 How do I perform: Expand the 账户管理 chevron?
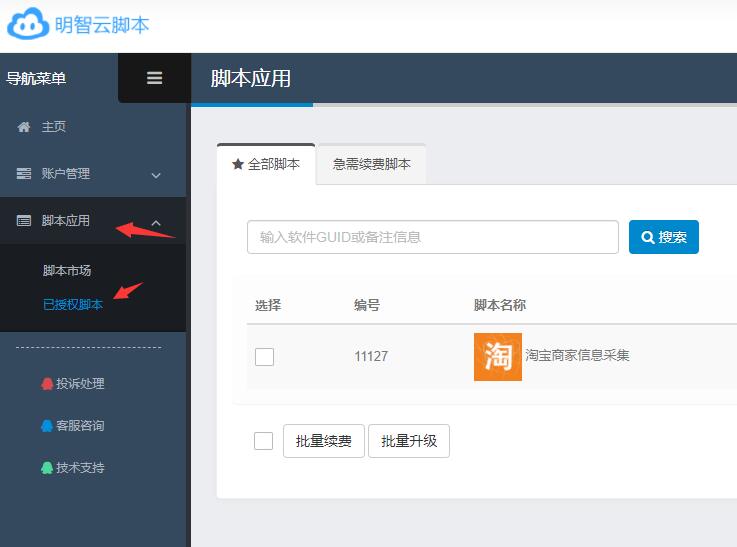coord(156,175)
